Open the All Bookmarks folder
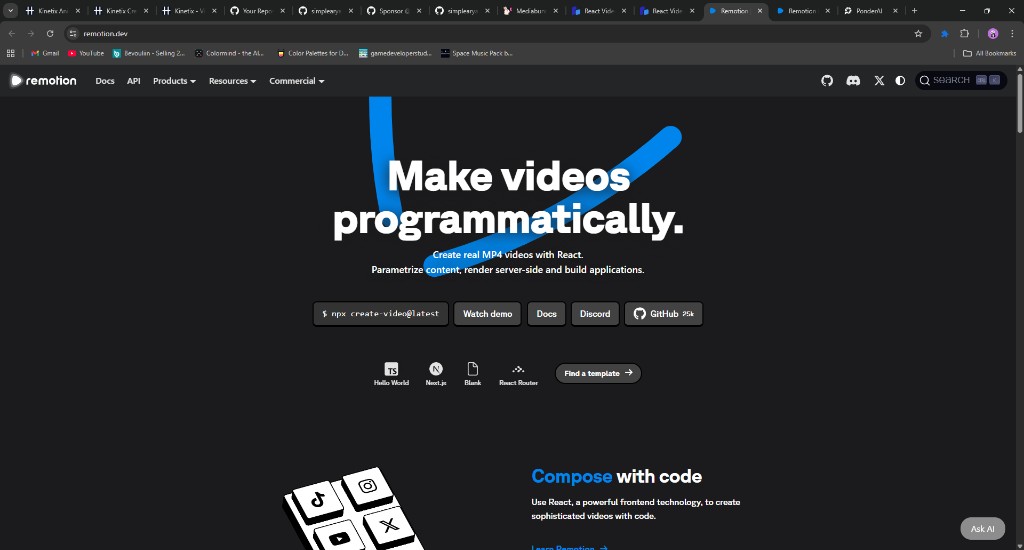Screen dimensions: 1024x550 click(x=989, y=53)
